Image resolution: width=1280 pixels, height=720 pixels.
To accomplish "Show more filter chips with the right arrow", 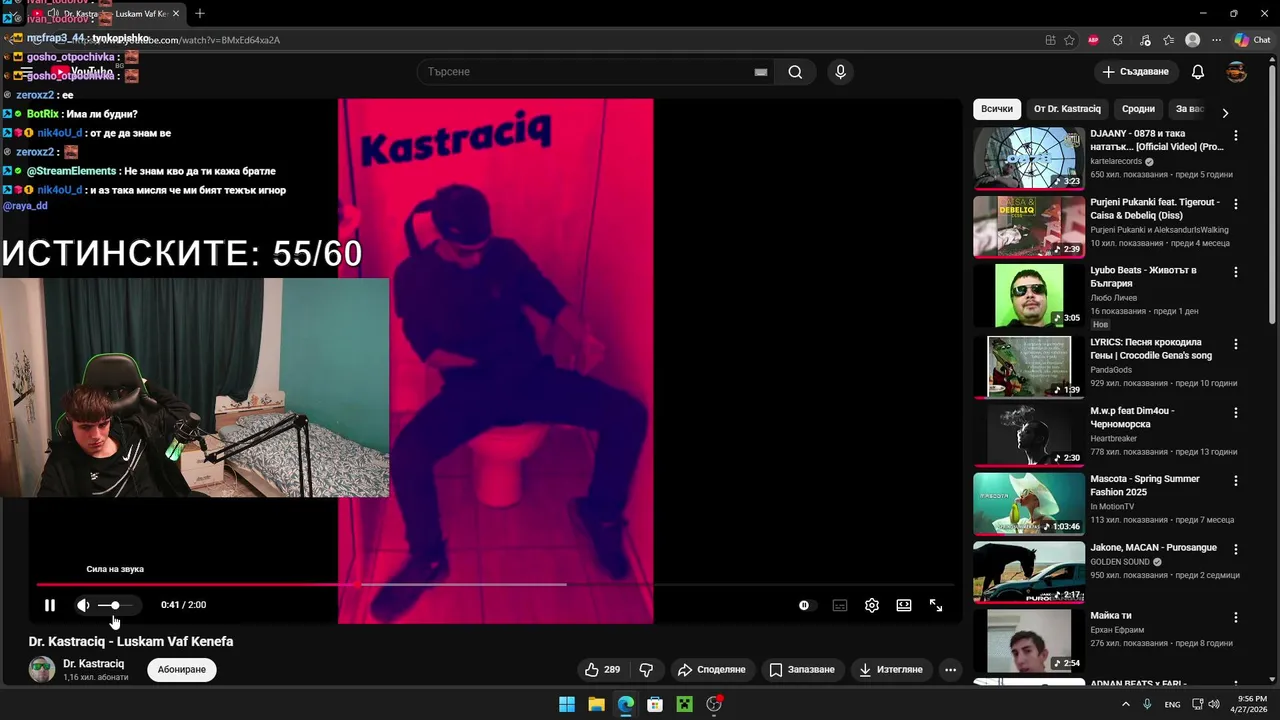I will click(1225, 112).
